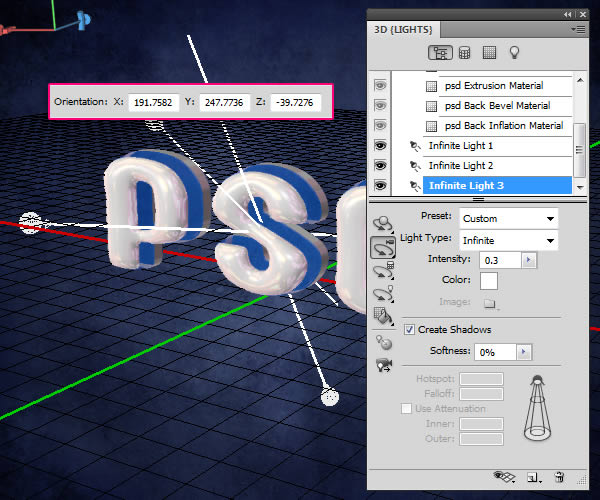
Task: Show the whole scene filter icon
Action: point(438,52)
